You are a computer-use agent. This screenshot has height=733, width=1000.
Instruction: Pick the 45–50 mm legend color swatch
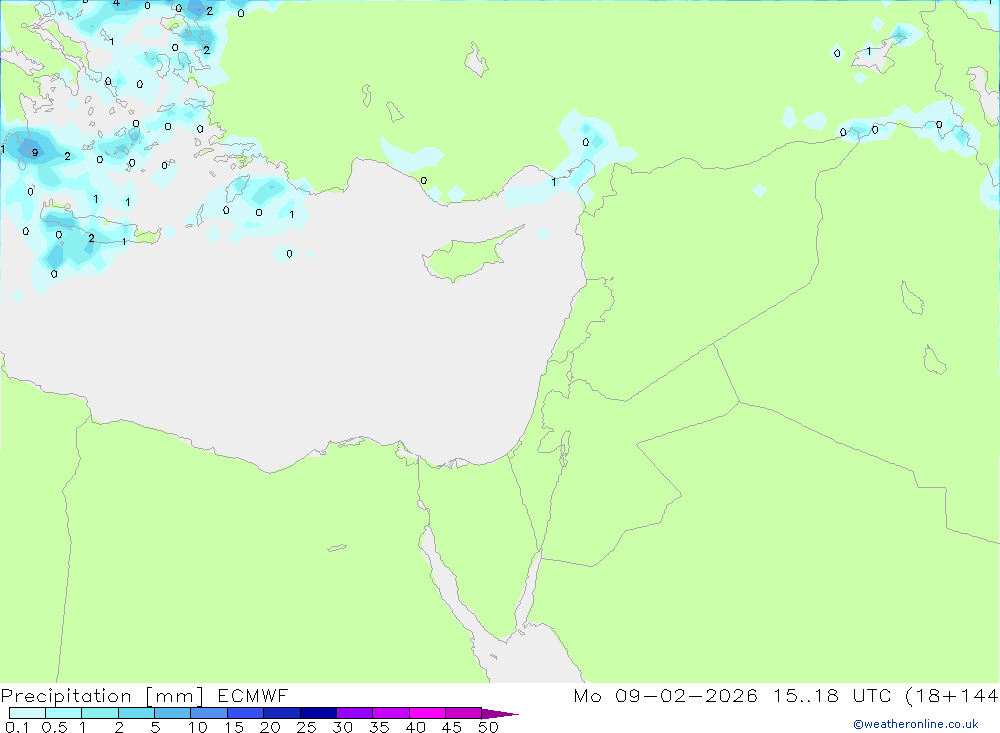(x=464, y=713)
